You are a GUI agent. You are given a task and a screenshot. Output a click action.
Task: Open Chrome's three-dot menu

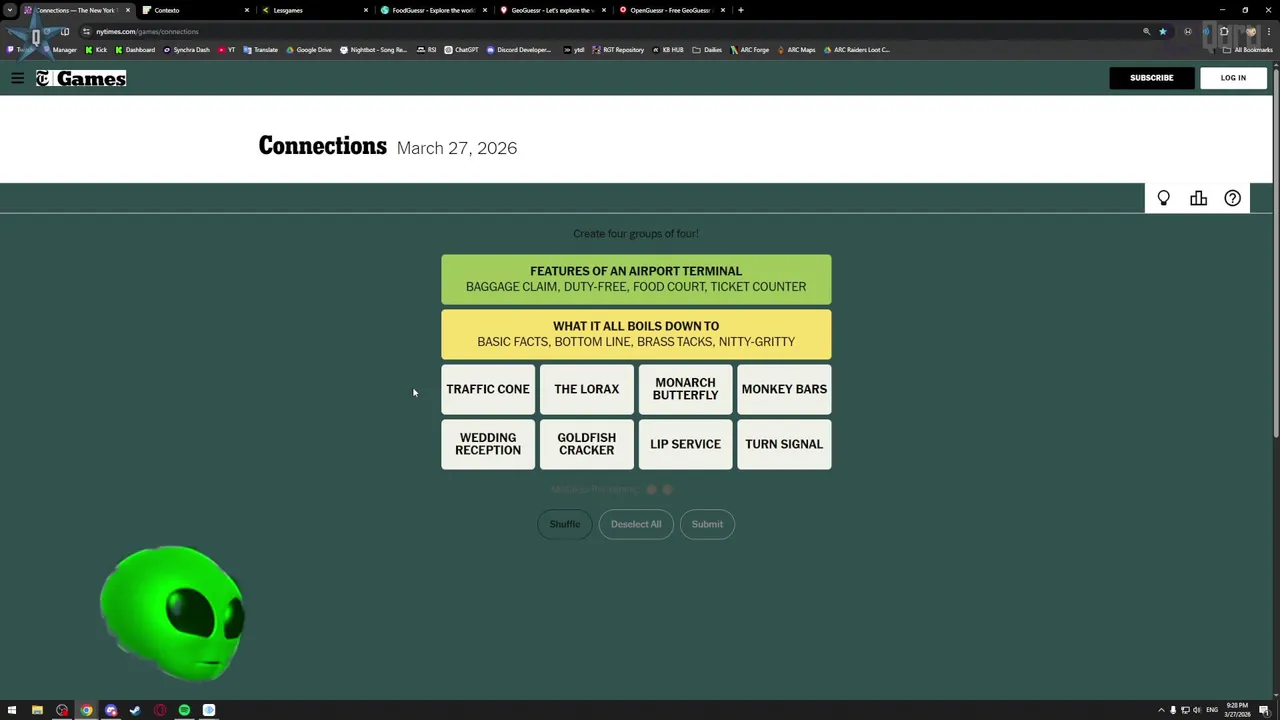tap(1268, 31)
